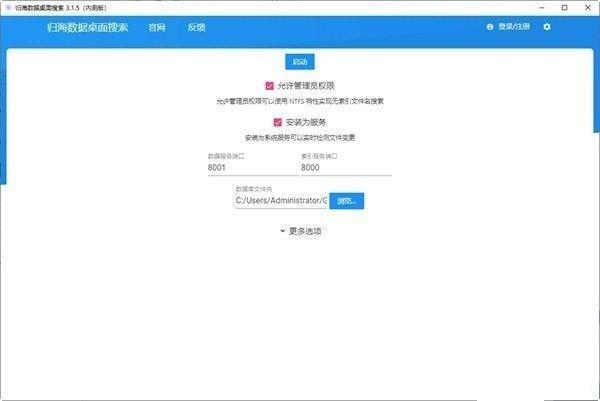Viewport: 600px width, 401px height.
Task: Click the NTFS admin permission description text
Action: (299, 101)
